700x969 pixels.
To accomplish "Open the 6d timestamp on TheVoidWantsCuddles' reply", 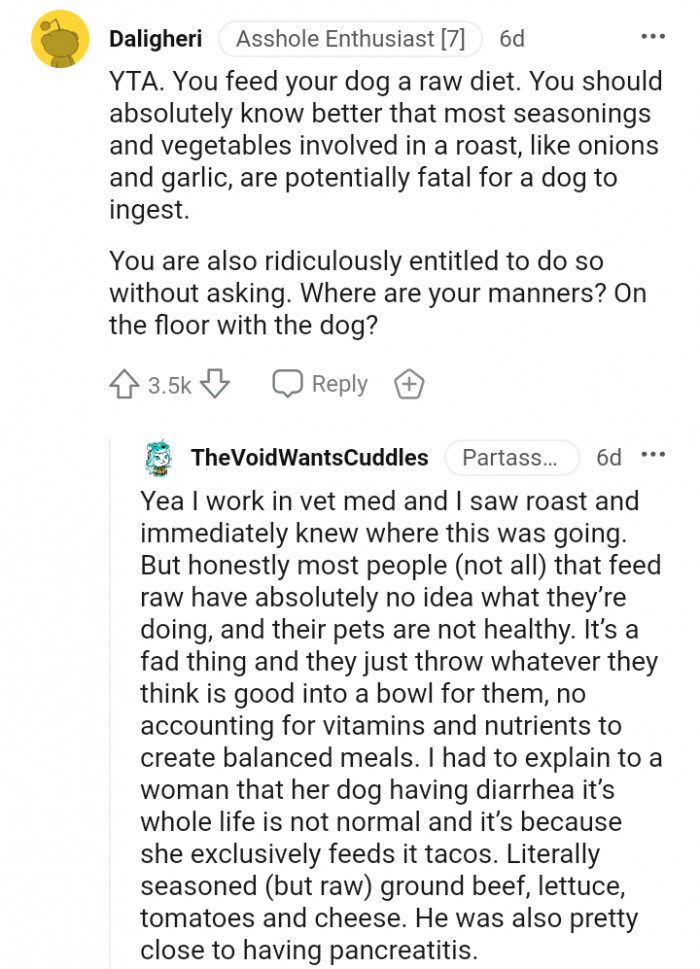I will click(608, 458).
